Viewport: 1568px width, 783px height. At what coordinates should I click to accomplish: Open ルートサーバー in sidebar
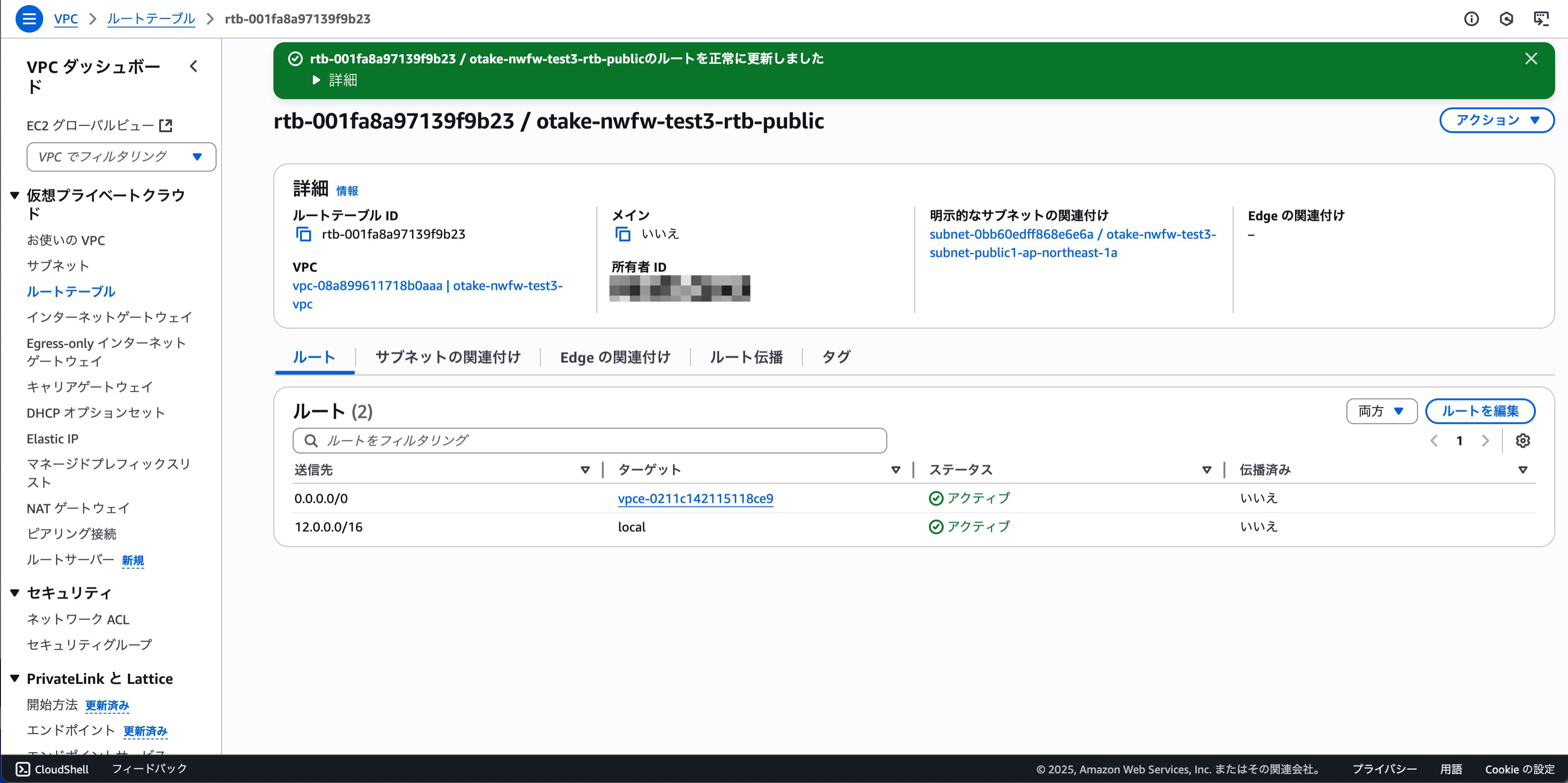click(x=71, y=560)
